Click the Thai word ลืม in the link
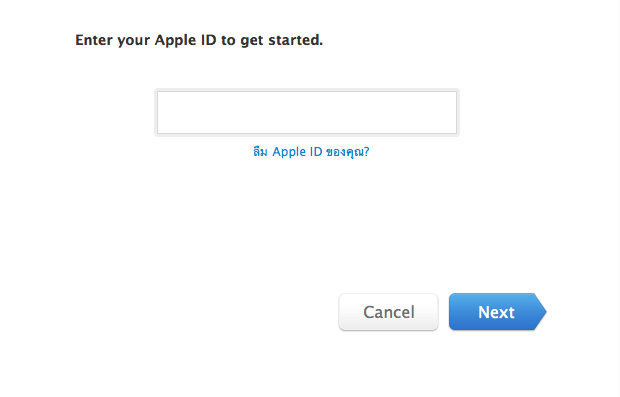Image resolution: width=620 pixels, height=397 pixels. (260, 152)
